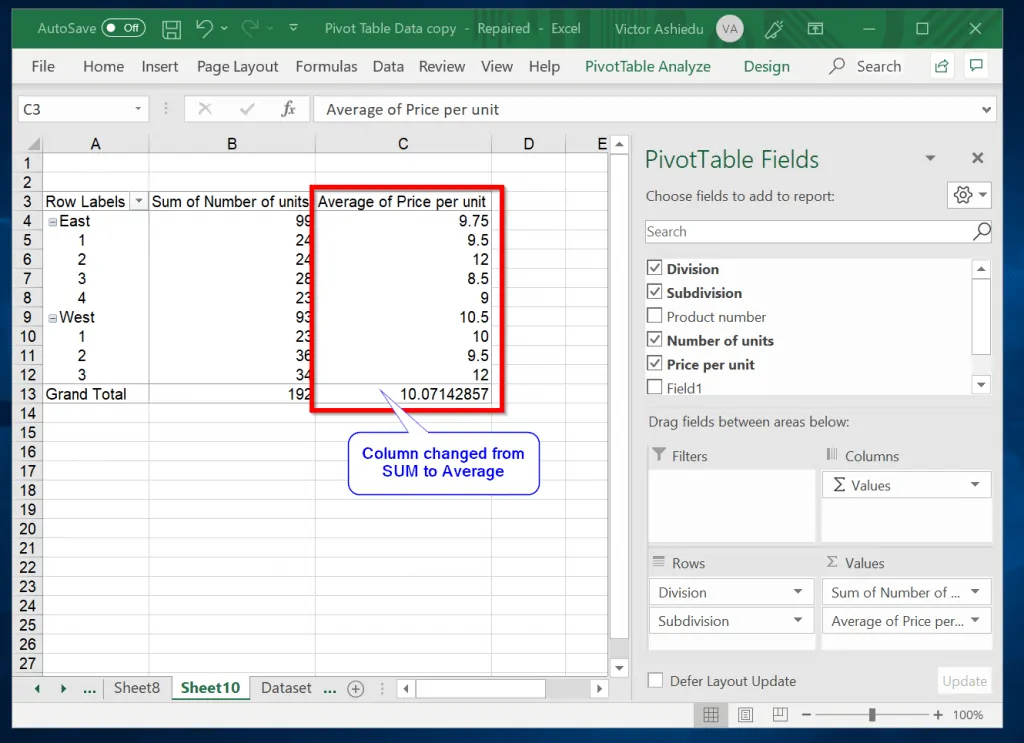Close the PivotTable Fields pane
1024x743 pixels.
(978, 158)
